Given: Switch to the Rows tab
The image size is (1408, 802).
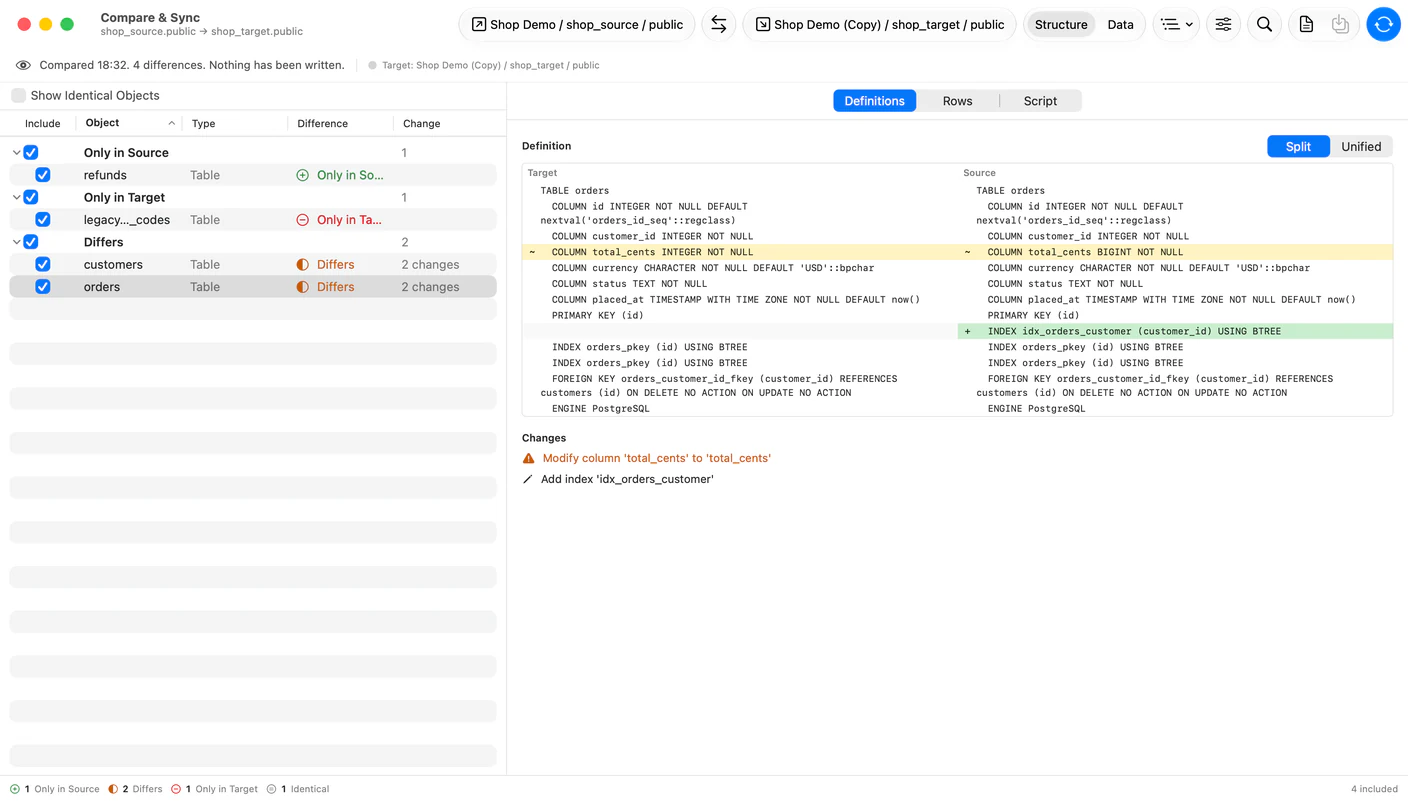Looking at the screenshot, I should (x=957, y=101).
